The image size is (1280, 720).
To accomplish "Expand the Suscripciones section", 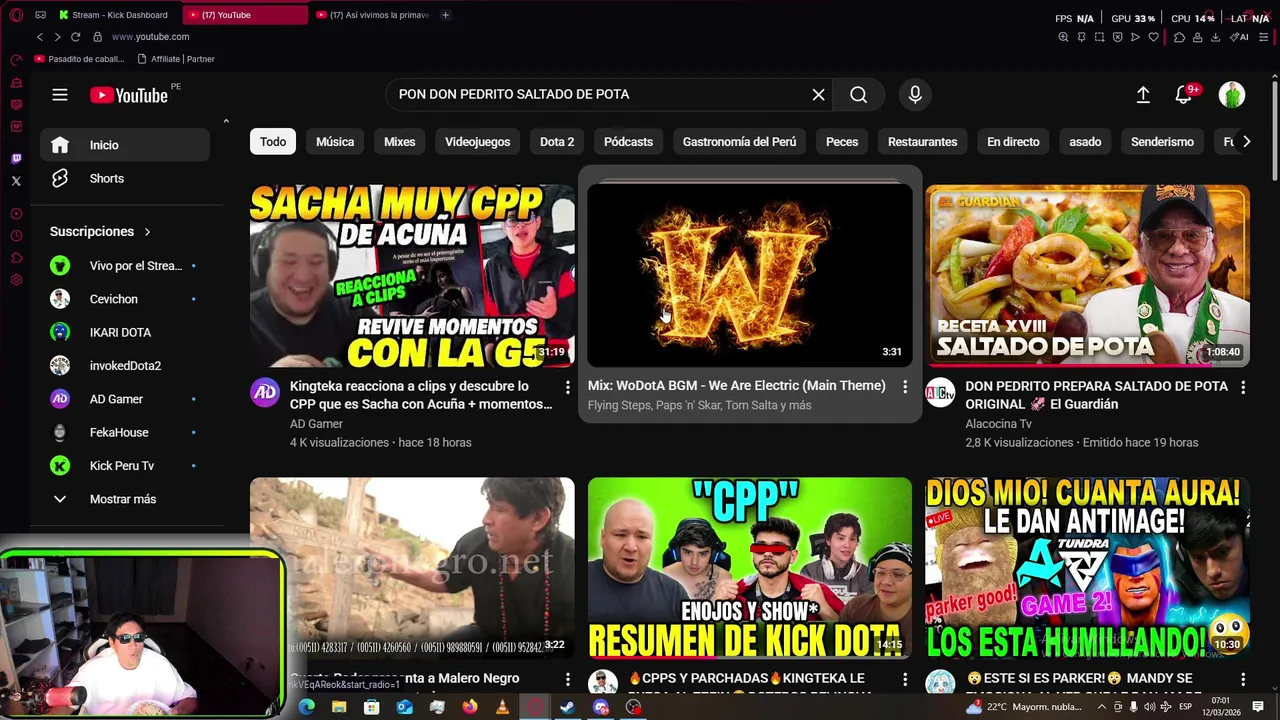I will pos(101,231).
